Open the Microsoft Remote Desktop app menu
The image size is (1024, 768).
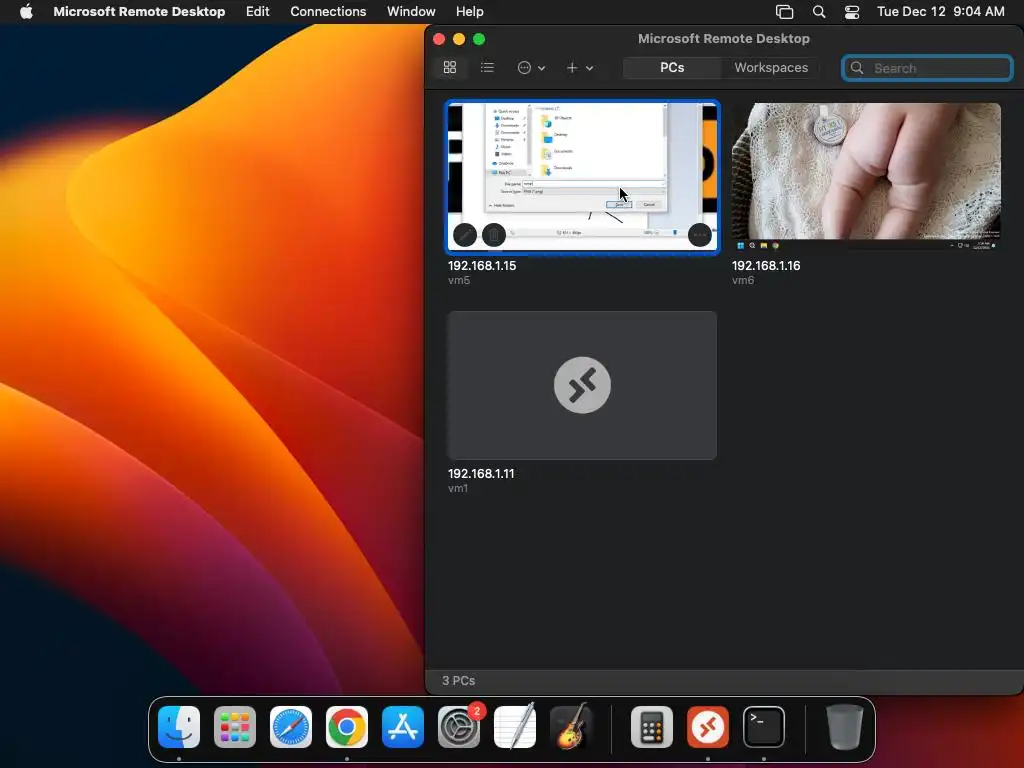point(139,12)
